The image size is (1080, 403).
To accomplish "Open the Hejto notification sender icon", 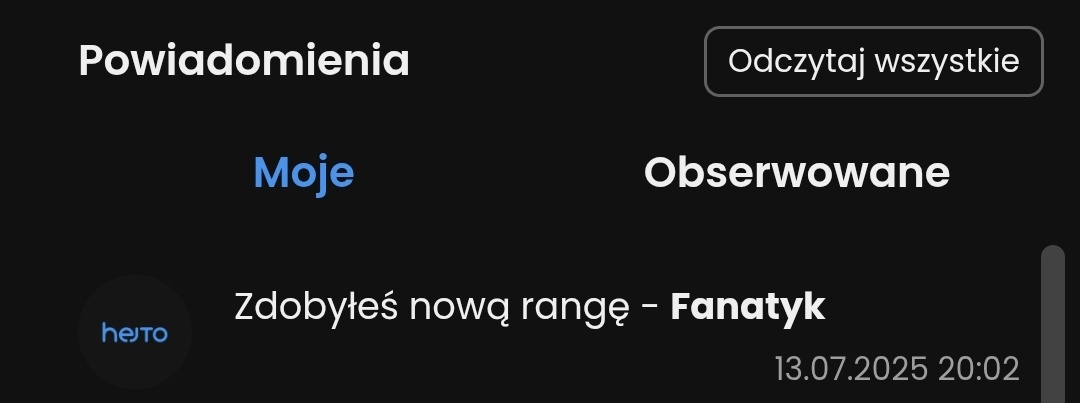I will coord(135,332).
